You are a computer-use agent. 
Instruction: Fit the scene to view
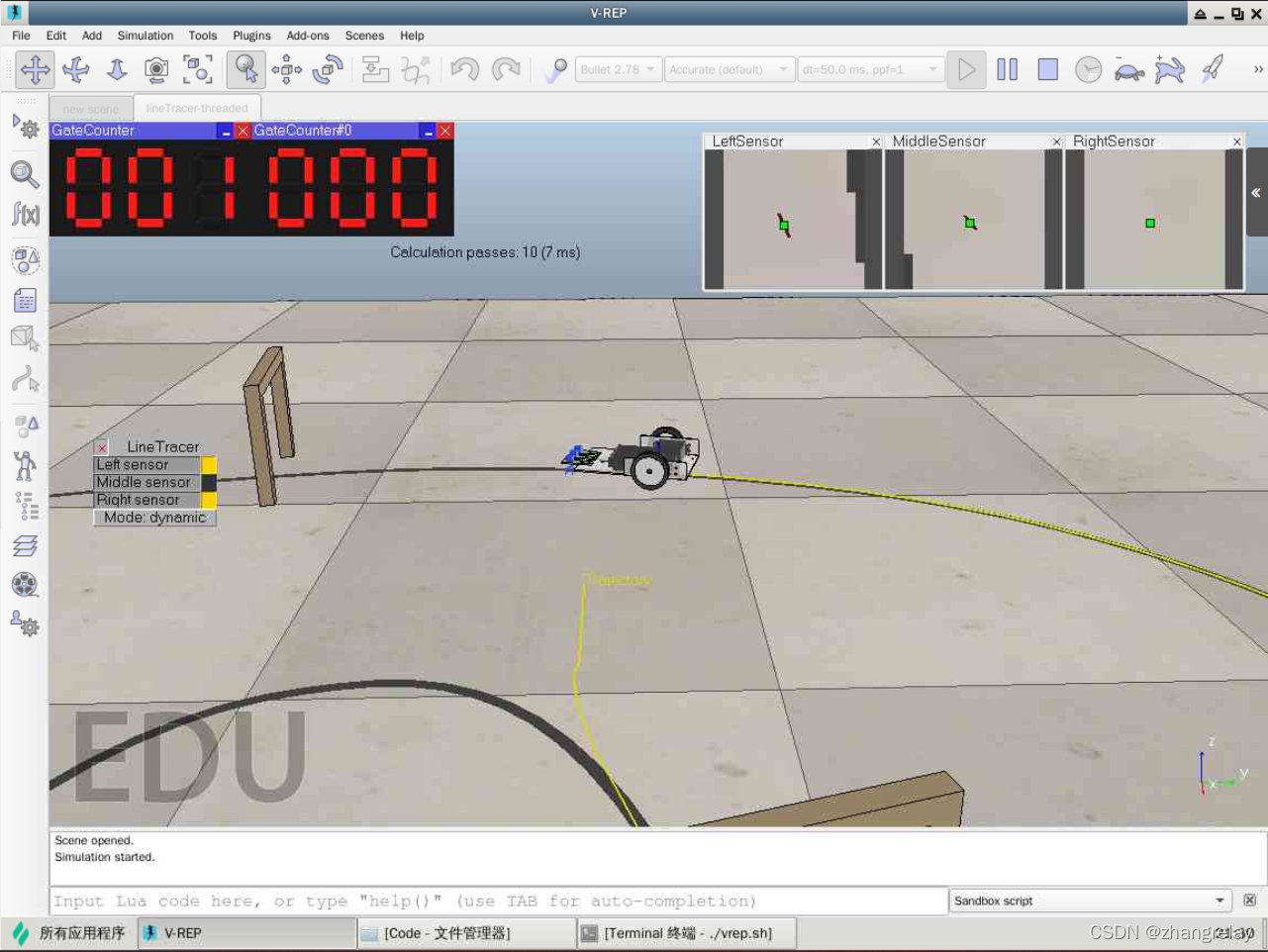point(198,69)
